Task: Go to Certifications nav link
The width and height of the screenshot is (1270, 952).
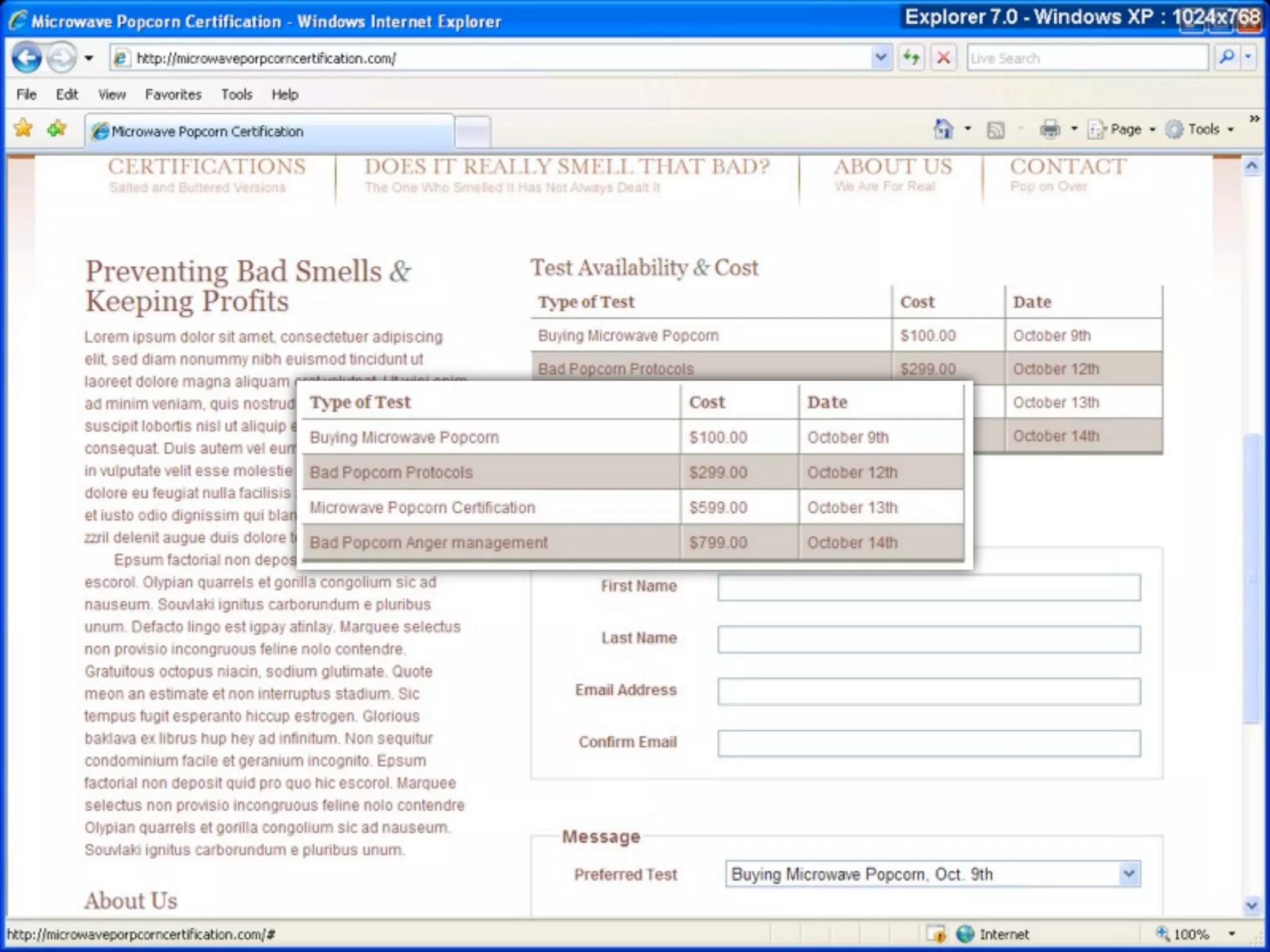Action: pos(206,167)
